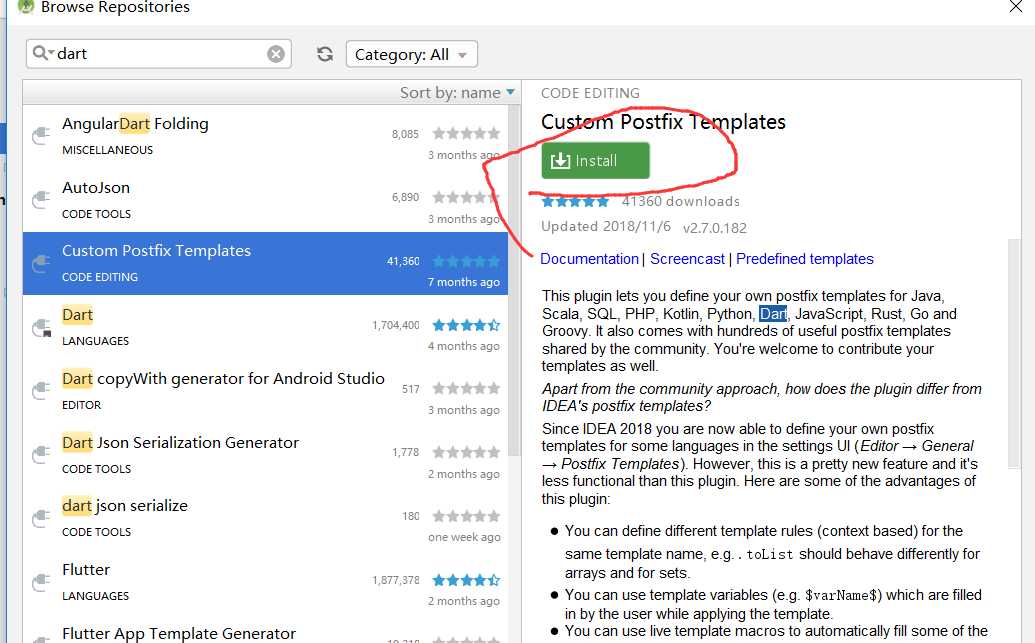Viewport: 1035px width, 643px height.
Task: Select AngularDart Folding plugin row
Action: [x=265, y=137]
